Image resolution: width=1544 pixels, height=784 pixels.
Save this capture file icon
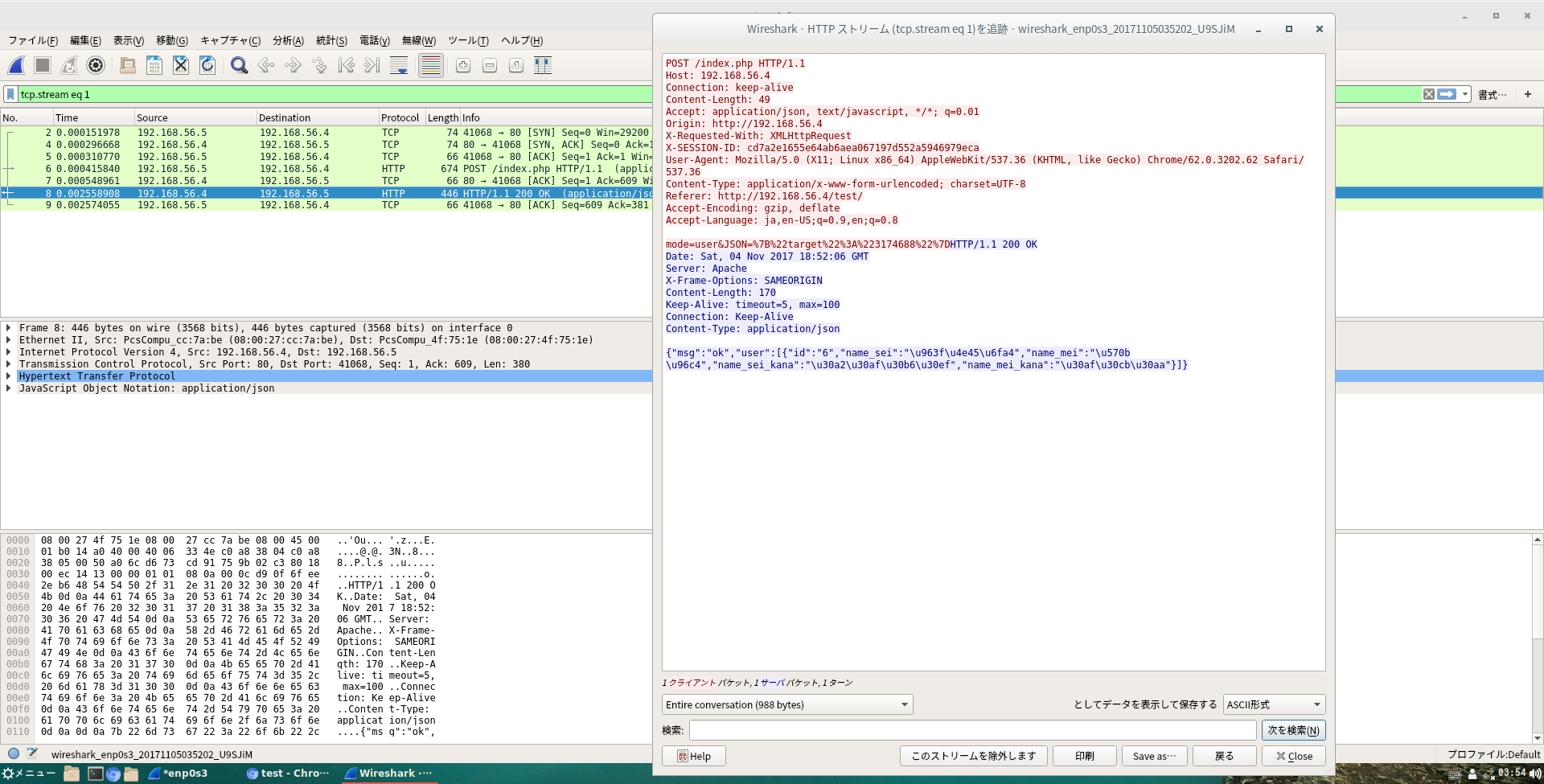(x=154, y=66)
